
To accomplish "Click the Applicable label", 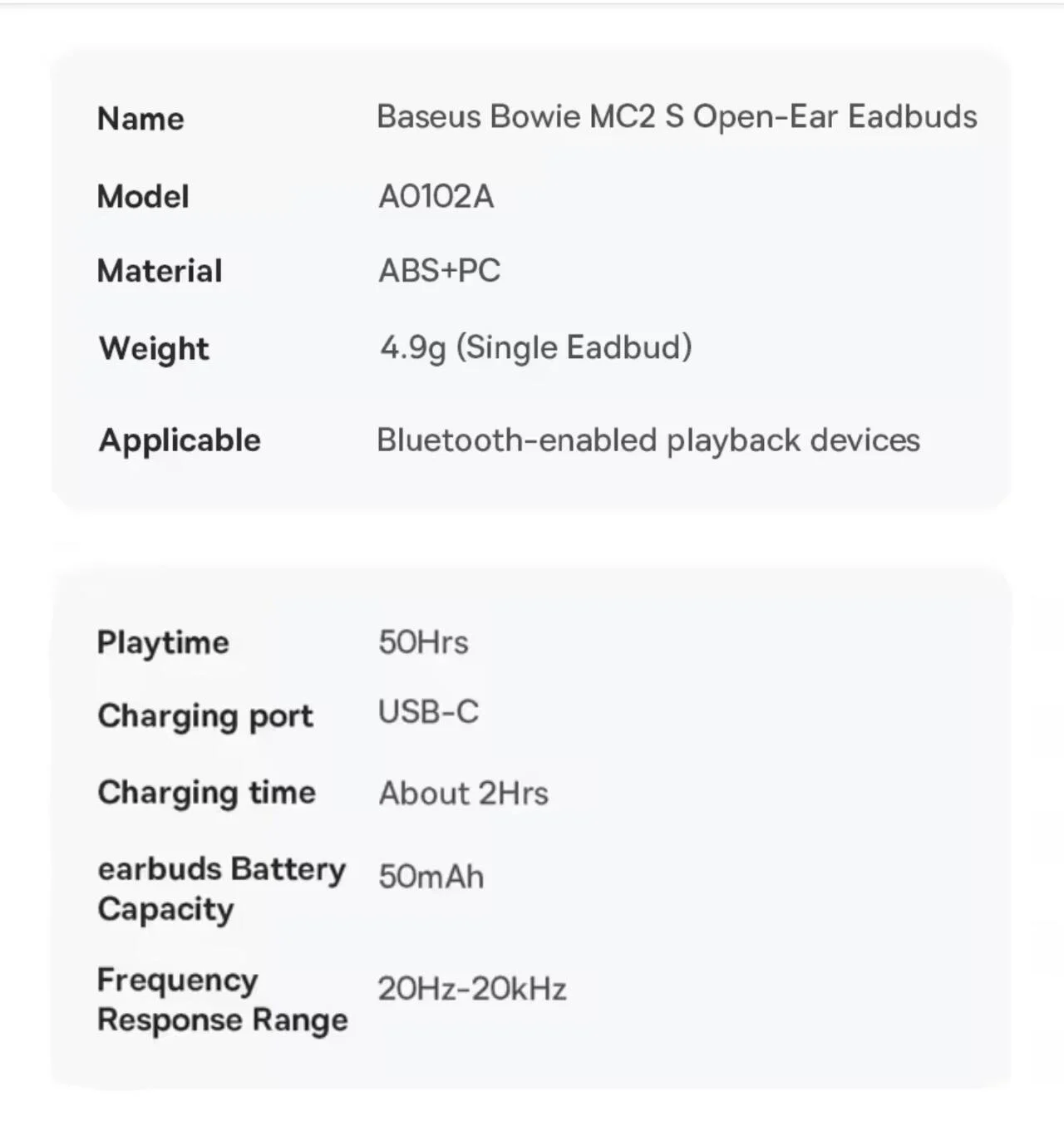I will tap(180, 440).
